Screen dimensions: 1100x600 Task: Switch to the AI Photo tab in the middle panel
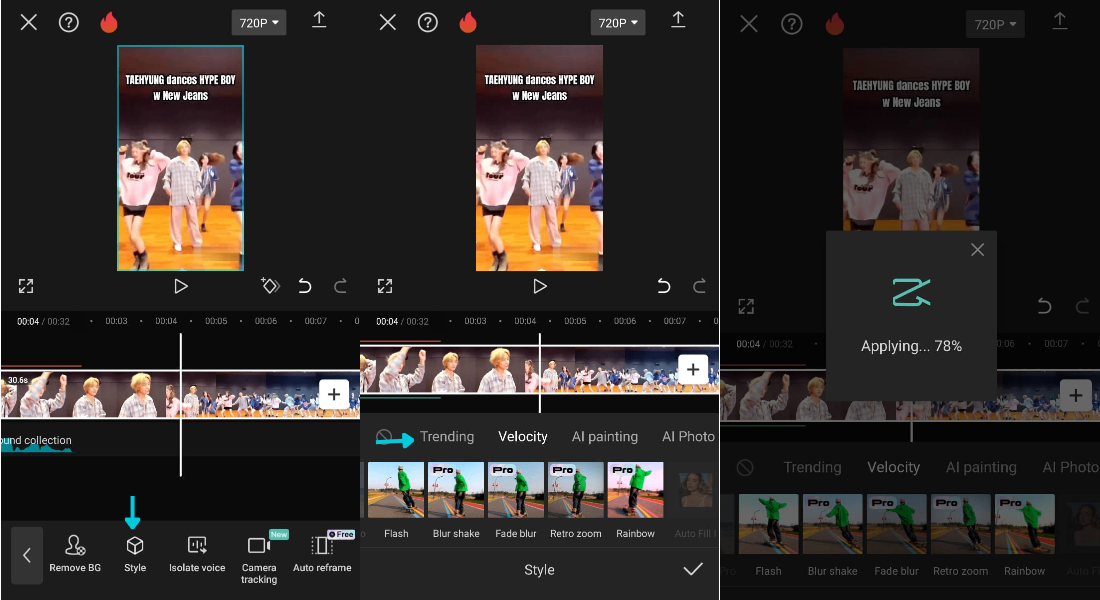[688, 436]
